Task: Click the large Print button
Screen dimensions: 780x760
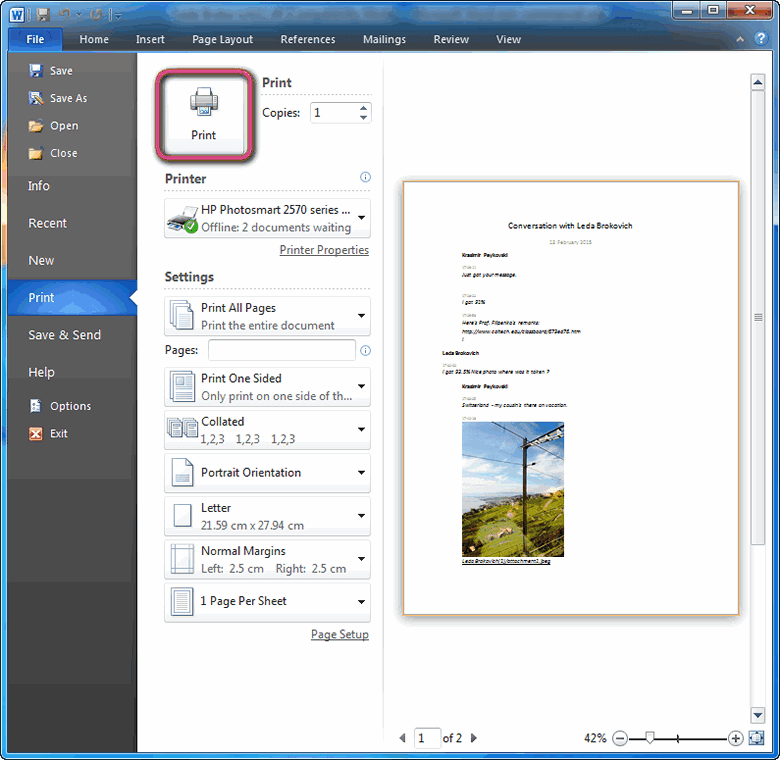Action: point(204,115)
